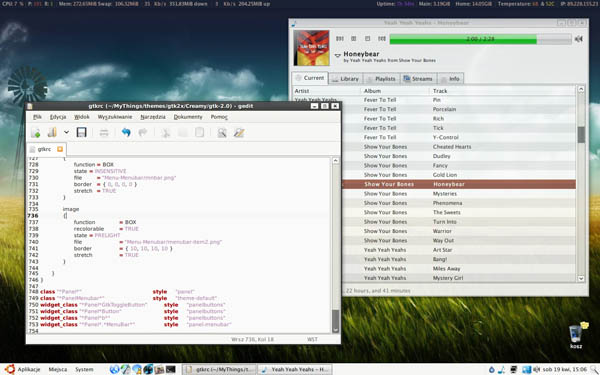Expand the arrow beside the Honeybear title
The height and width of the screenshot is (375, 600).
pos(338,55)
